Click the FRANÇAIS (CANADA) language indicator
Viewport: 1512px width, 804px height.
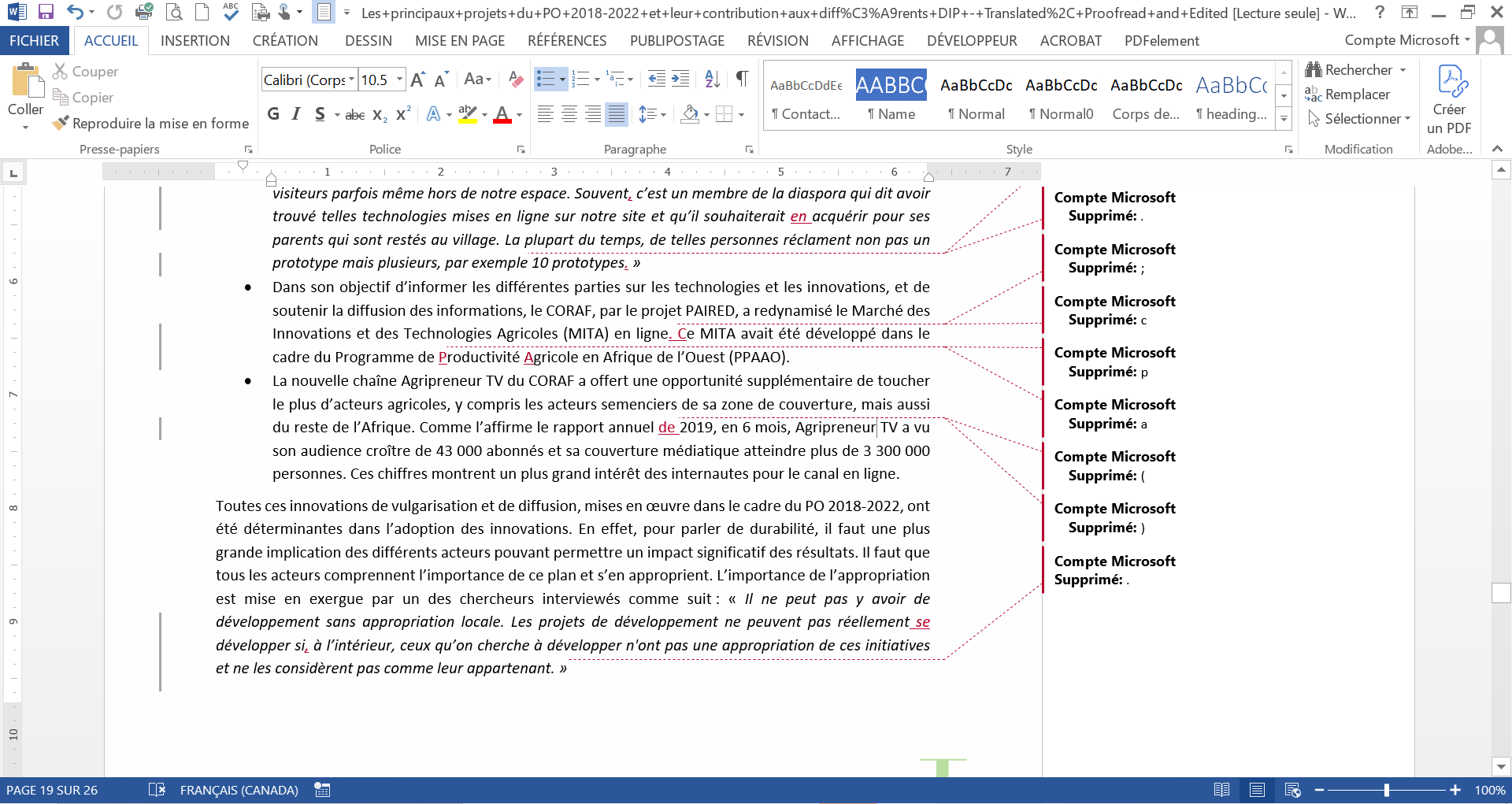coord(239,790)
